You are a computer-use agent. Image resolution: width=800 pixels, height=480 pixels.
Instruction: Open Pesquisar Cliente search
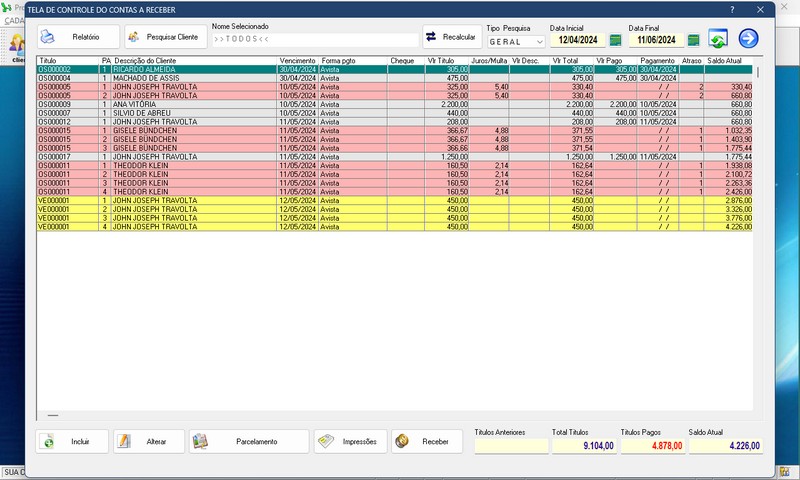point(164,37)
